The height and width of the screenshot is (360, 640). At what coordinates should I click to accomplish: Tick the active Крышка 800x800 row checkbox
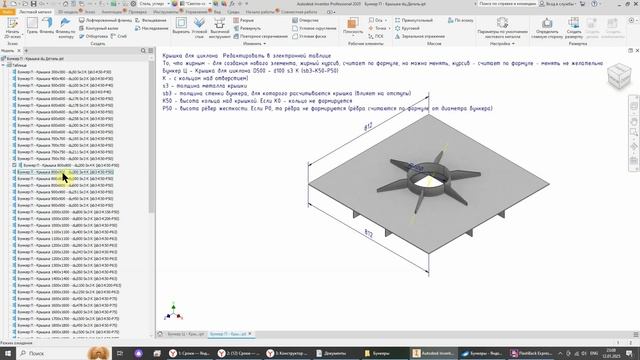[14, 165]
